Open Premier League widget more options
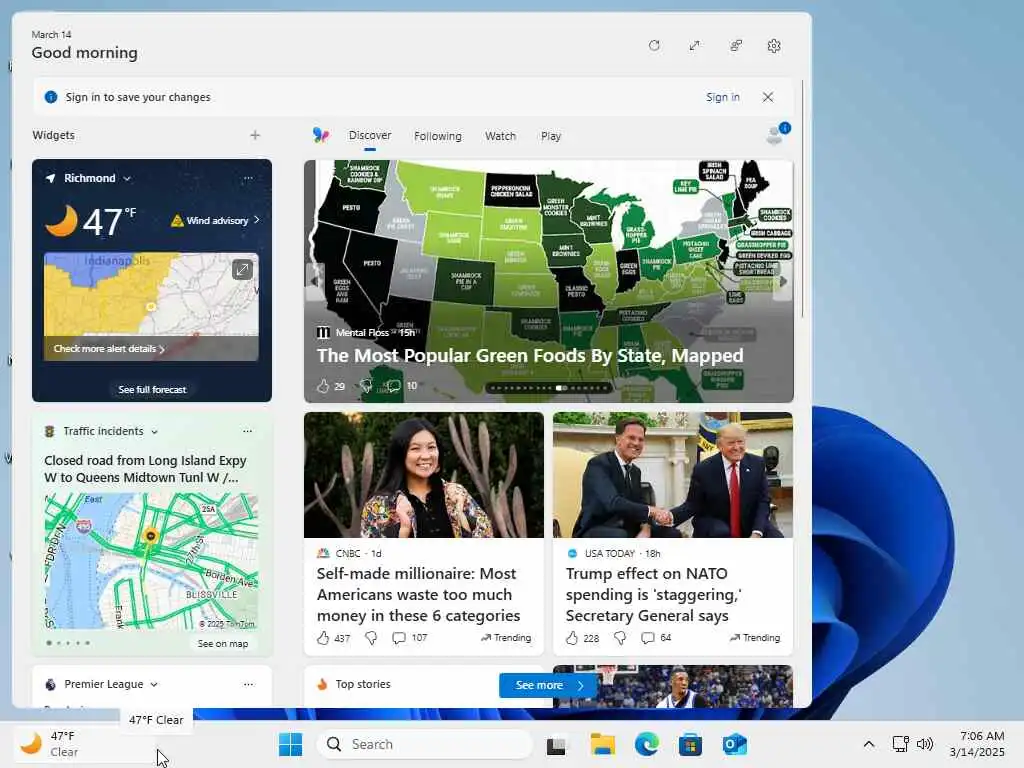Image resolution: width=1024 pixels, height=768 pixels. [x=248, y=684]
